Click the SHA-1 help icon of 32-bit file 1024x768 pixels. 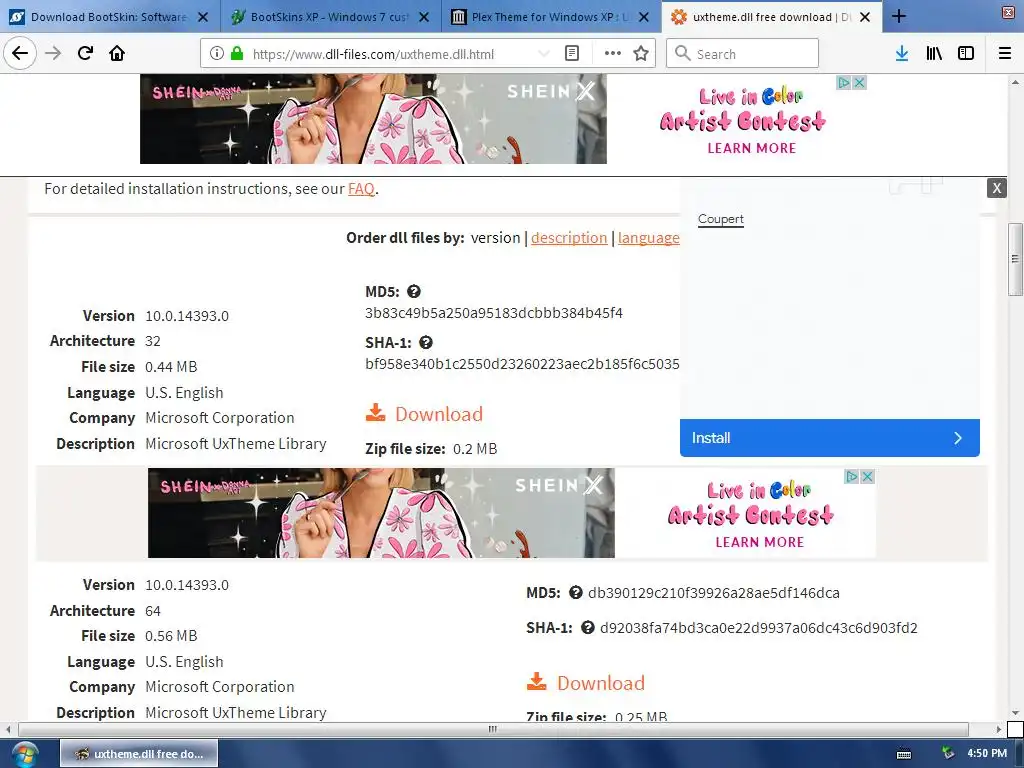coord(426,342)
